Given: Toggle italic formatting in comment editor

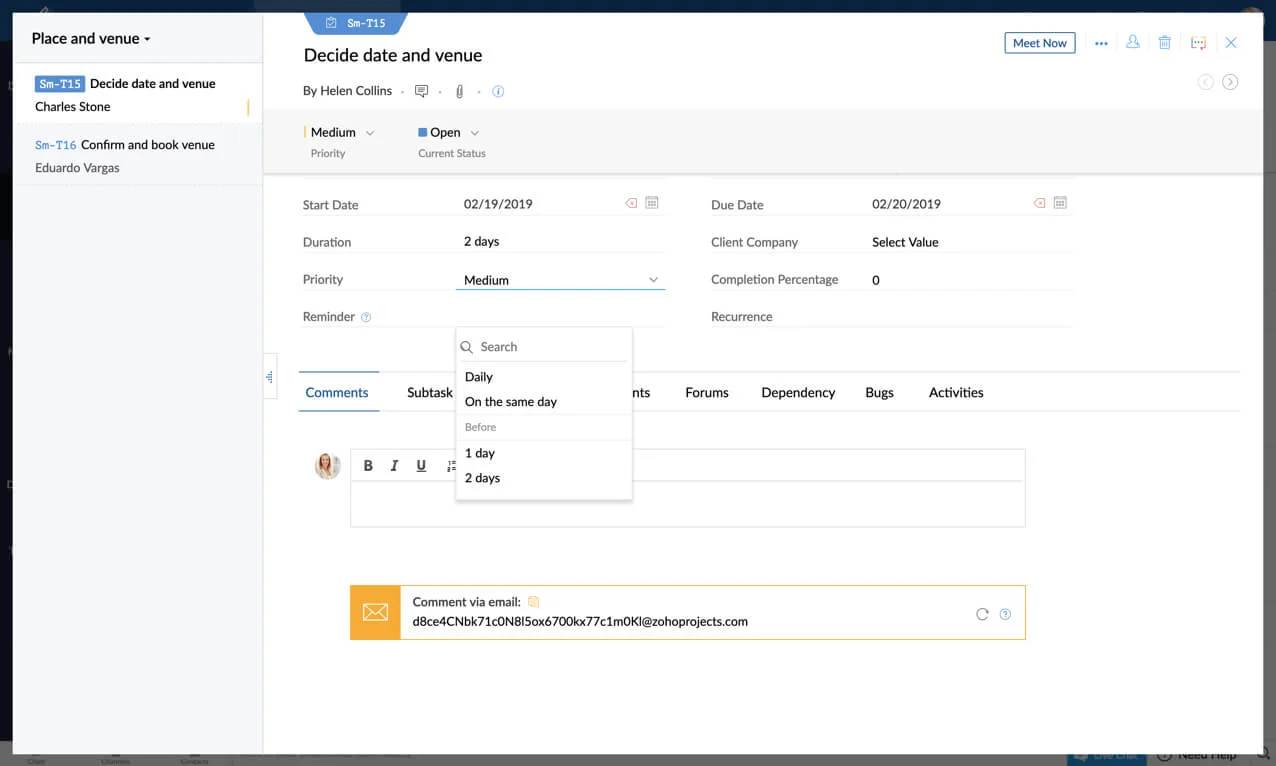Looking at the screenshot, I should tap(394, 466).
